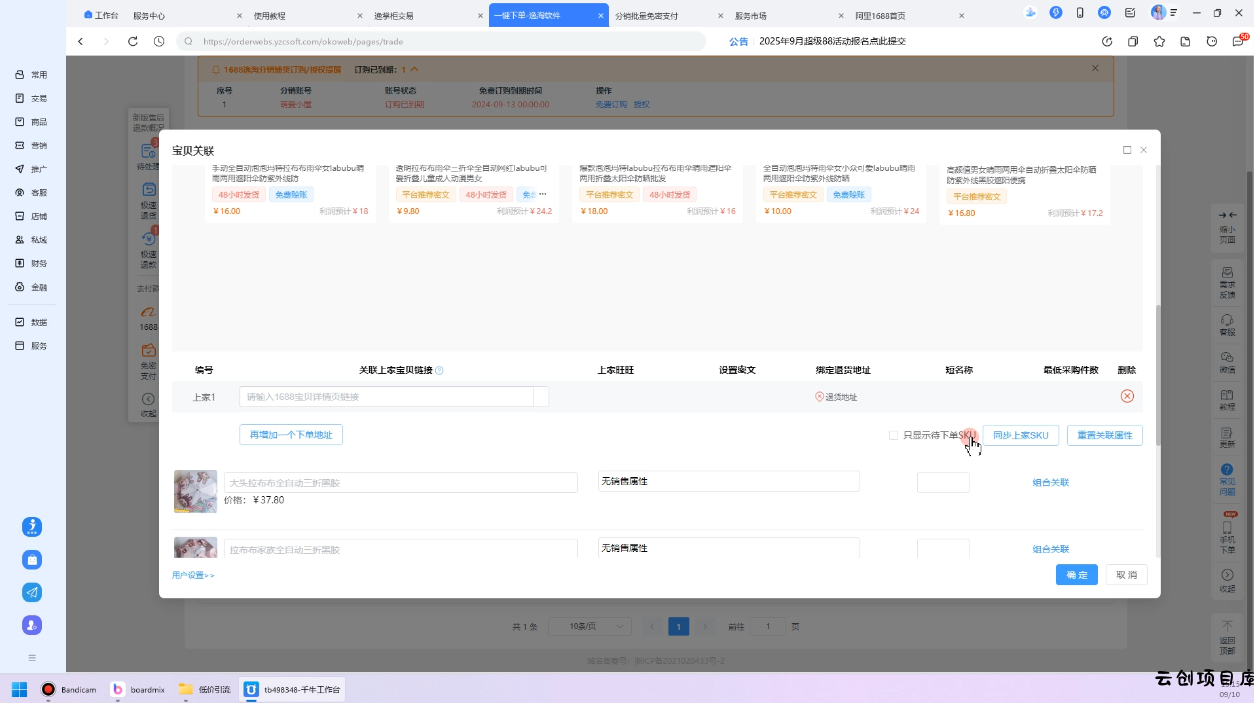This screenshot has width=1254, height=703.
Task: Expand the 用户设置>> link
Action: (x=193, y=575)
